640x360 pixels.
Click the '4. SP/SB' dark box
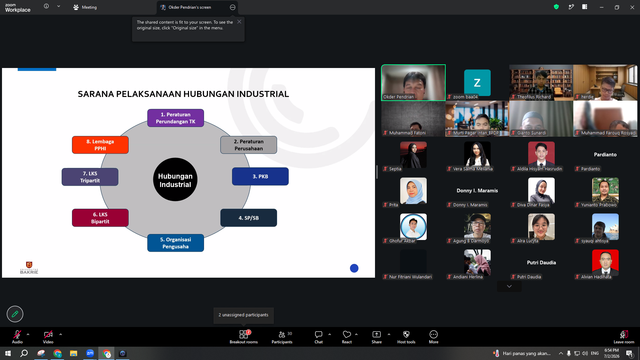(249, 218)
